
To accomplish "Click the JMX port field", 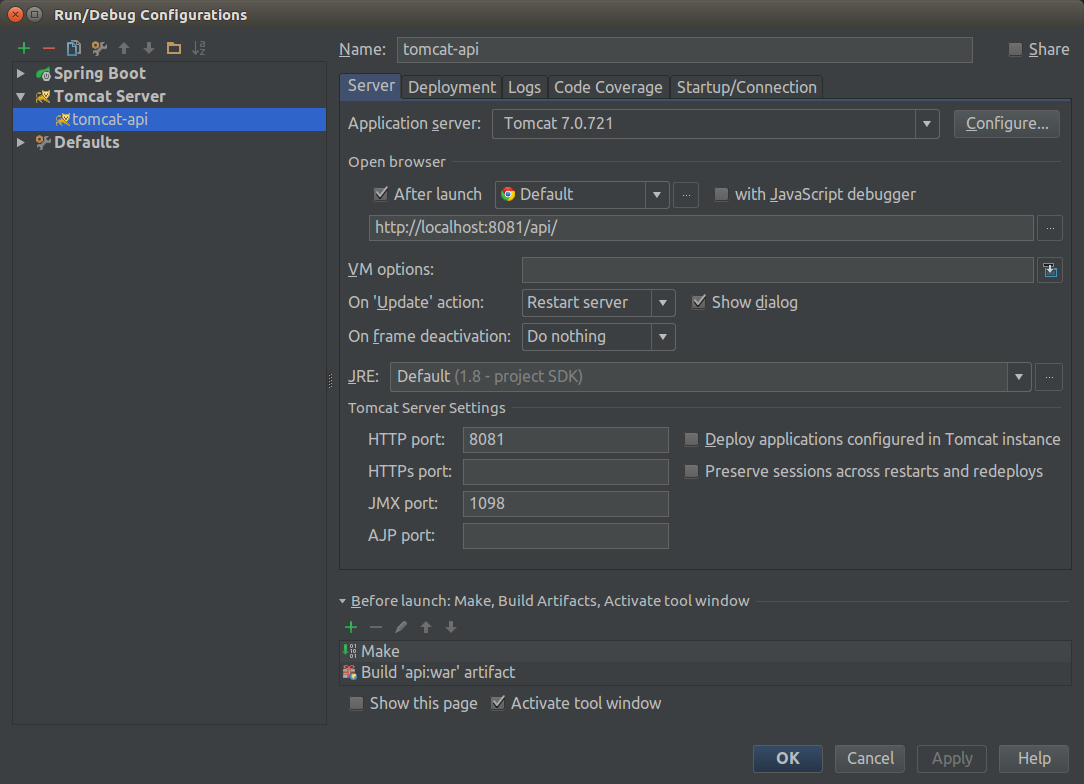I will pos(566,504).
